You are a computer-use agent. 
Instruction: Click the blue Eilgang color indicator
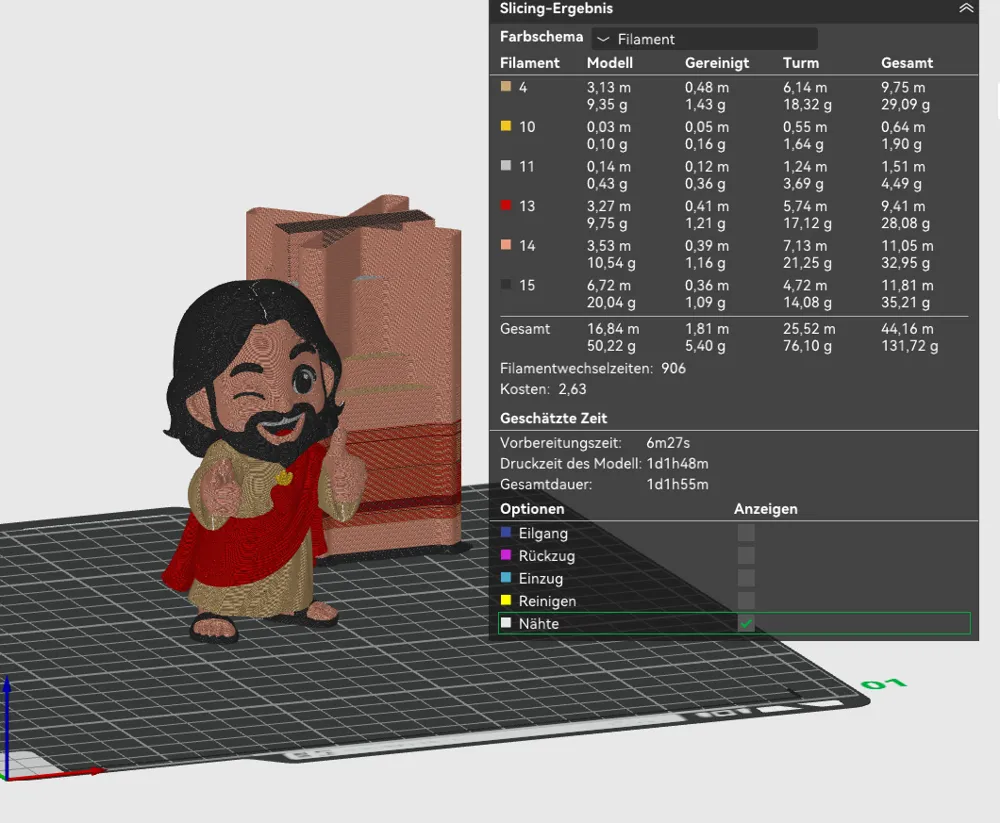pyautogui.click(x=507, y=533)
